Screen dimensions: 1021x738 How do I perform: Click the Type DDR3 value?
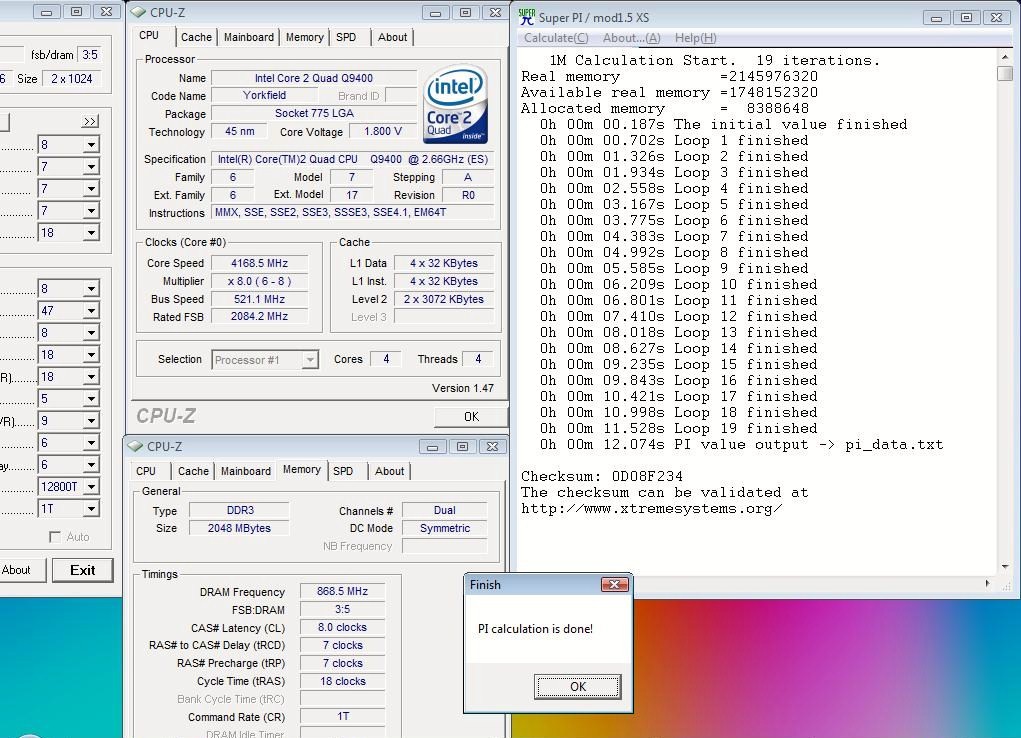coord(240,511)
